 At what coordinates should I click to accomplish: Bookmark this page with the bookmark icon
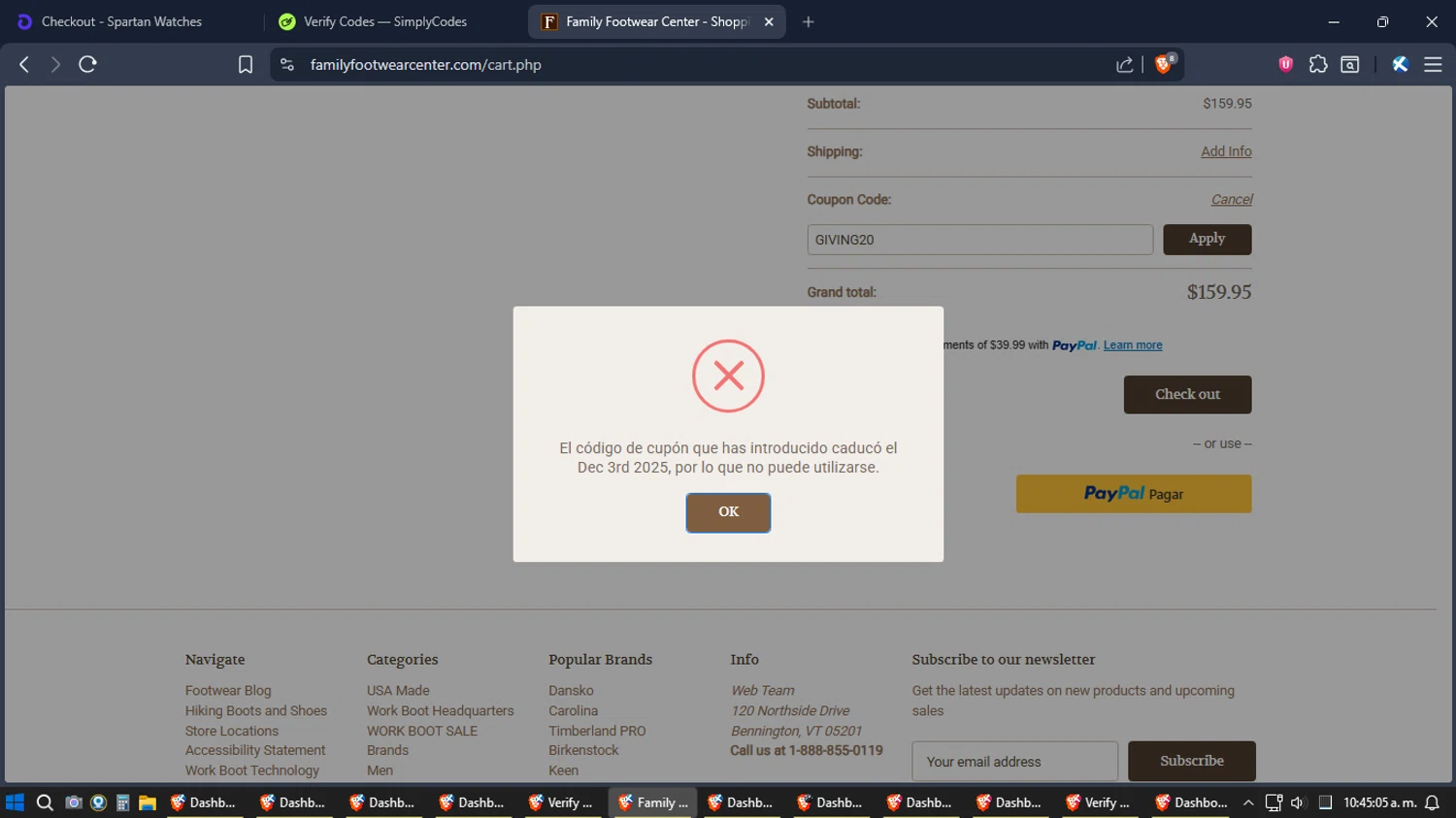tap(246, 64)
